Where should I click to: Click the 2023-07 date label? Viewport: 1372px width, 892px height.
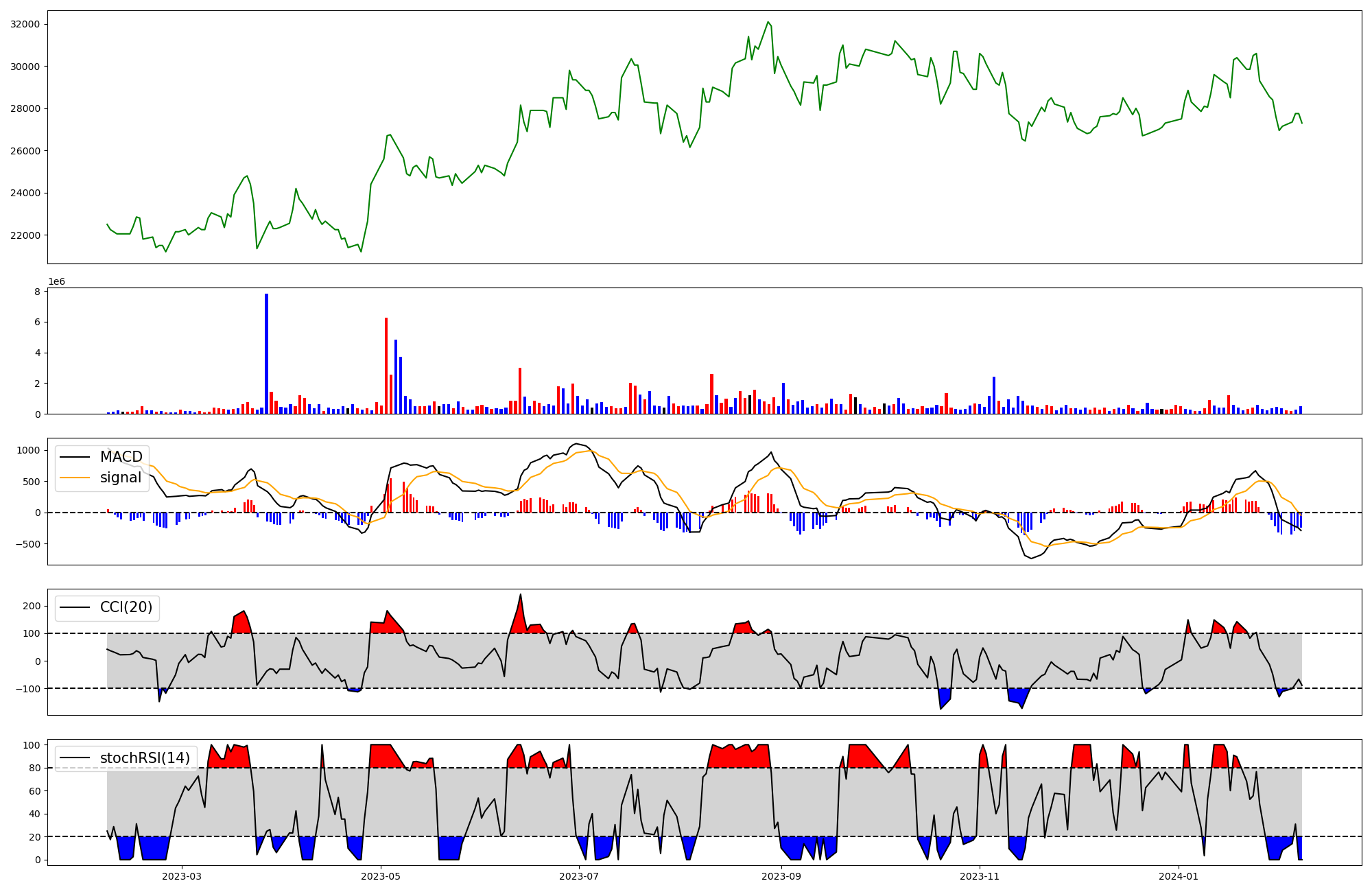pos(580,876)
